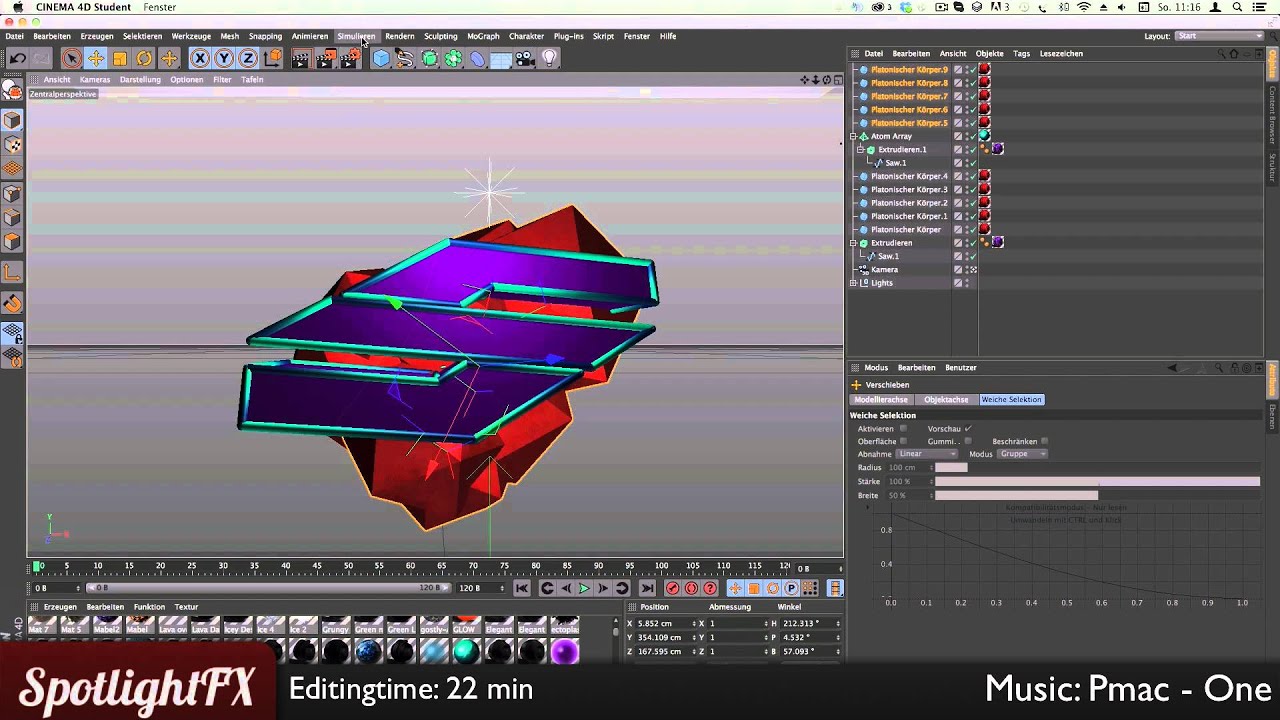The height and width of the screenshot is (720, 1280).
Task: Toggle the green checkmark of Atom Array
Action: [971, 136]
